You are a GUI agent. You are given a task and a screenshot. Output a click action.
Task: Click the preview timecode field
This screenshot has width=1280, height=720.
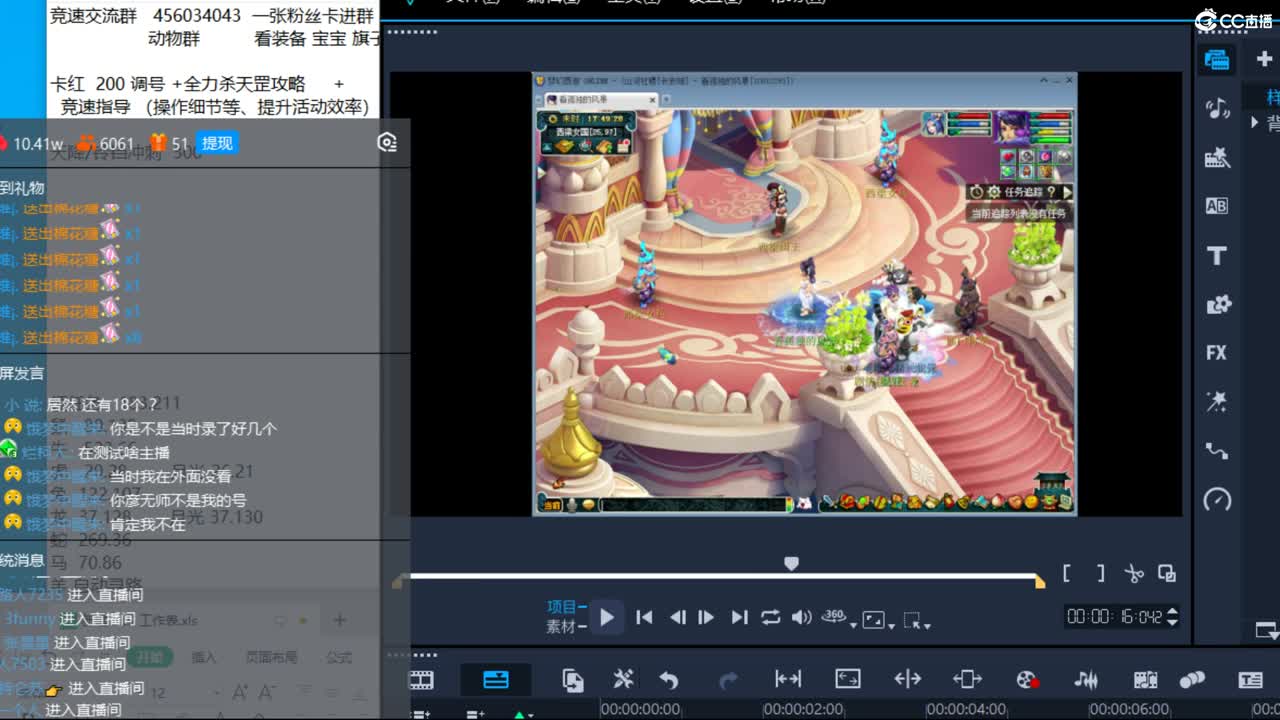pos(1115,617)
